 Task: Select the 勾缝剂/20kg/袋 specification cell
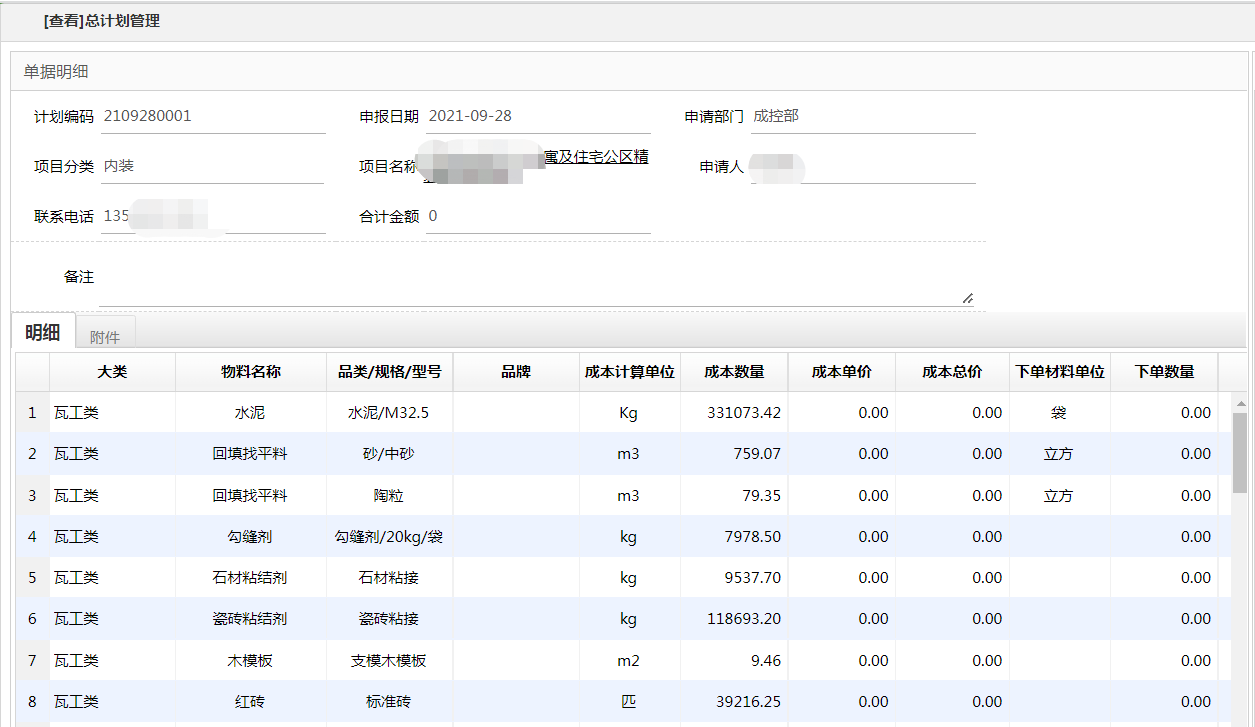tap(389, 537)
